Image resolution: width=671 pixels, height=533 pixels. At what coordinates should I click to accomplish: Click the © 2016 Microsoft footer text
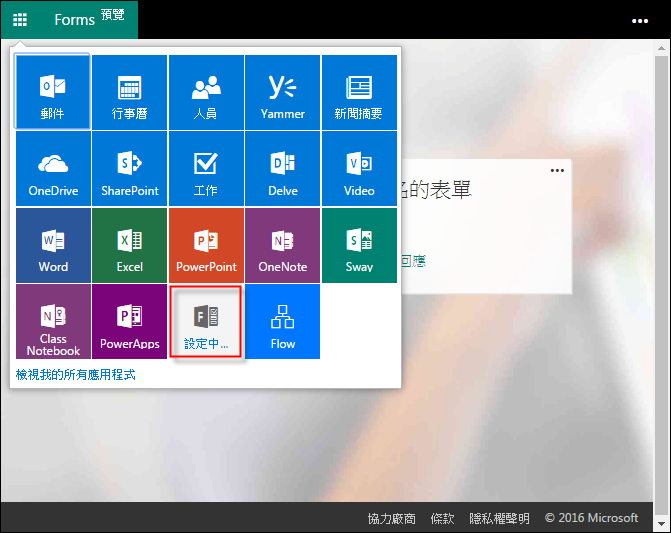pyautogui.click(x=591, y=518)
